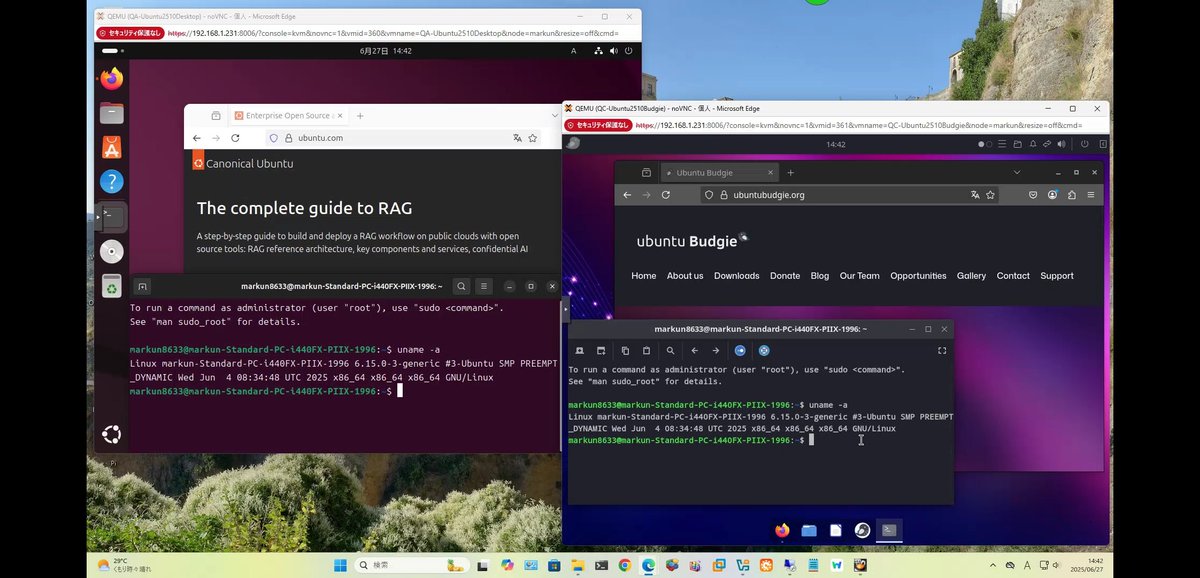Open Donate on Ubuntu Budgie site
Viewport: 1200px width, 578px height.
click(785, 276)
